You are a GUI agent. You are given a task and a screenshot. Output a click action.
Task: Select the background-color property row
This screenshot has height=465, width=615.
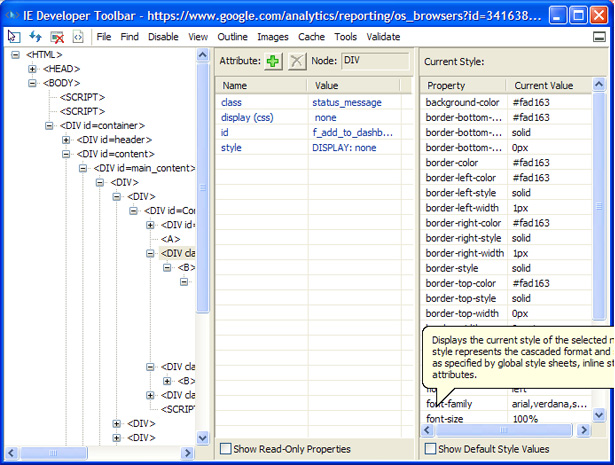pos(506,103)
